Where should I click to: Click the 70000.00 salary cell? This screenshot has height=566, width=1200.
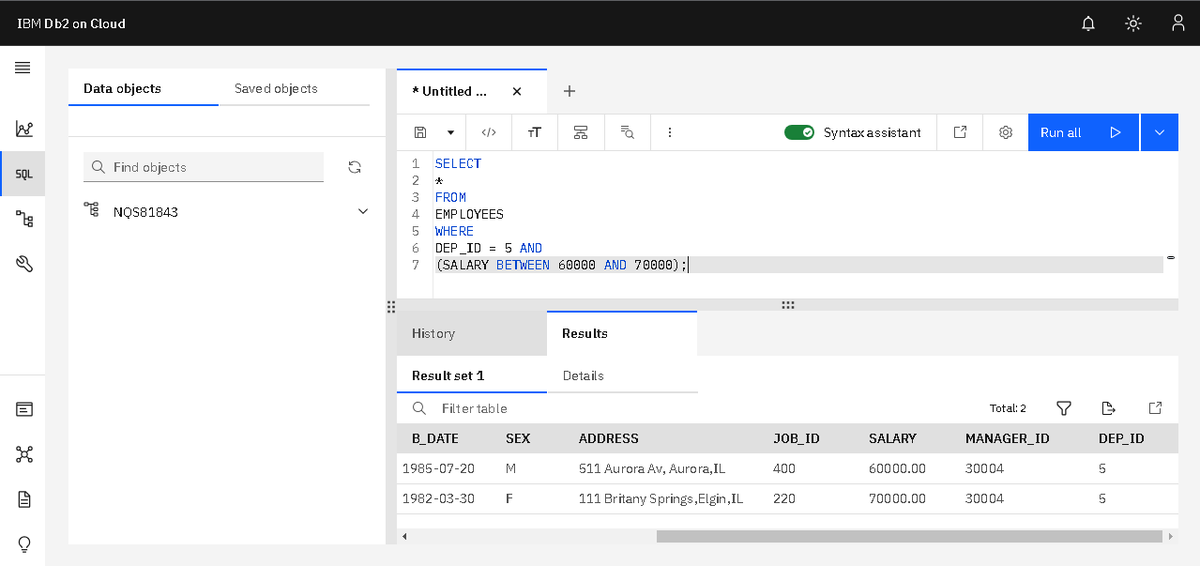(898, 498)
